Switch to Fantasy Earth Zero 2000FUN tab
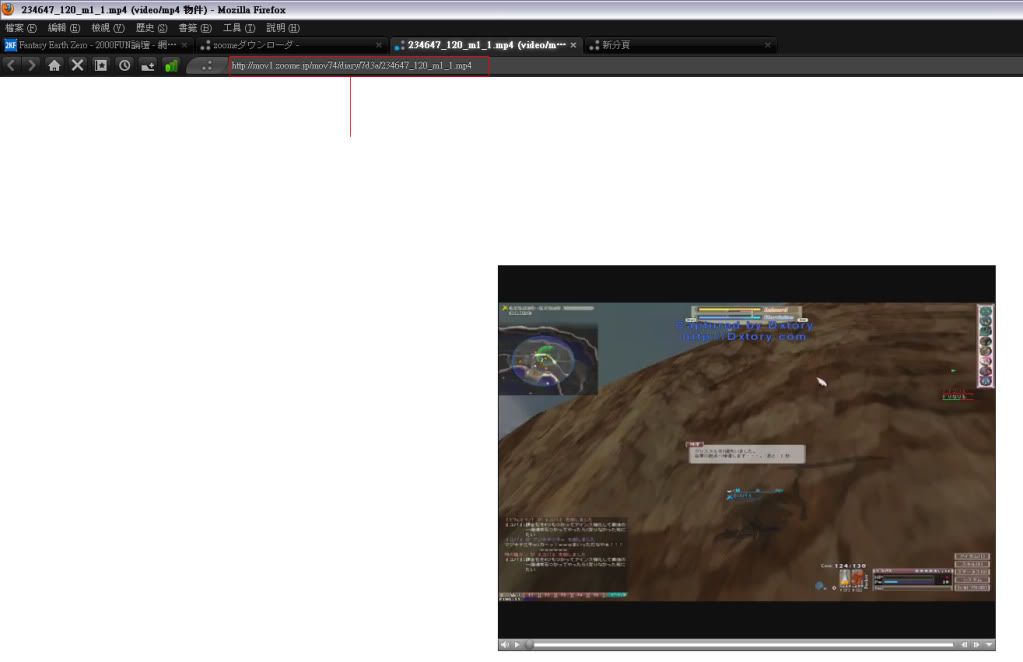Screen dimensions: 1023x662 [97, 45]
